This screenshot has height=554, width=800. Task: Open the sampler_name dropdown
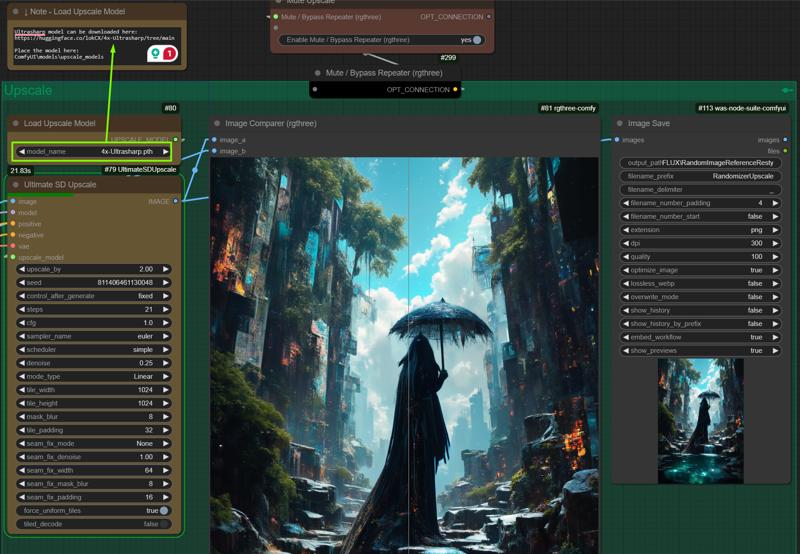[x=94, y=336]
